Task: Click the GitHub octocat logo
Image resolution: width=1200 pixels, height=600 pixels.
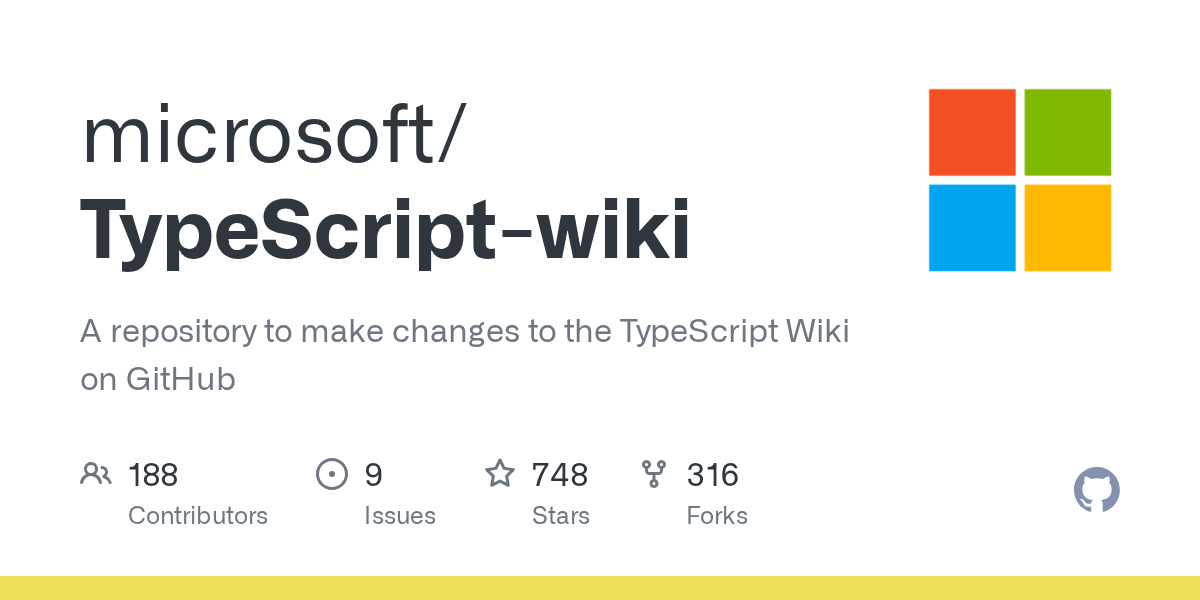Action: pyautogui.click(x=1096, y=491)
